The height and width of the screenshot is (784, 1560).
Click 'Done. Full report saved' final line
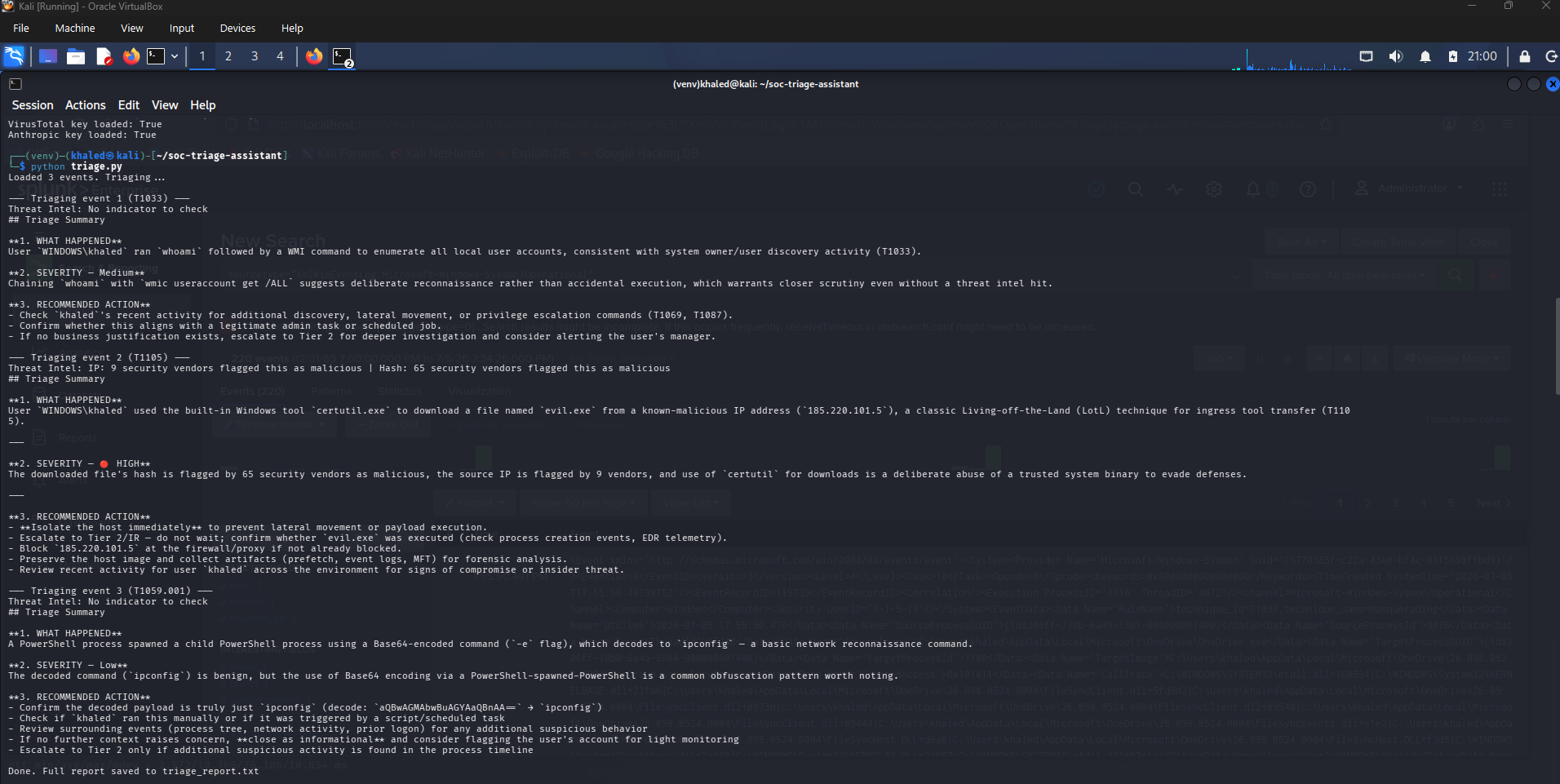pyautogui.click(x=134, y=771)
